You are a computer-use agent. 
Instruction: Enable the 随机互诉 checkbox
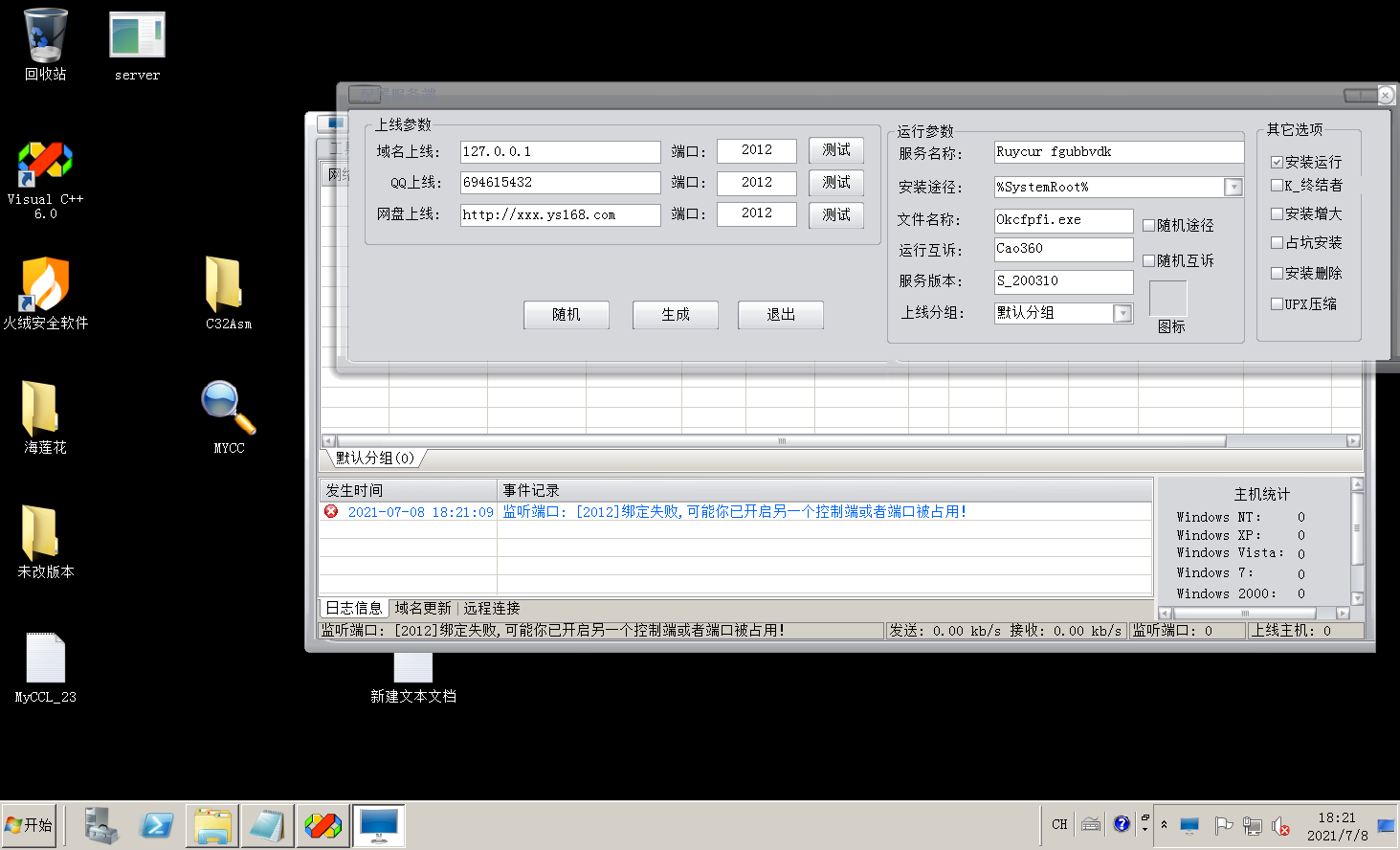pyautogui.click(x=1149, y=260)
